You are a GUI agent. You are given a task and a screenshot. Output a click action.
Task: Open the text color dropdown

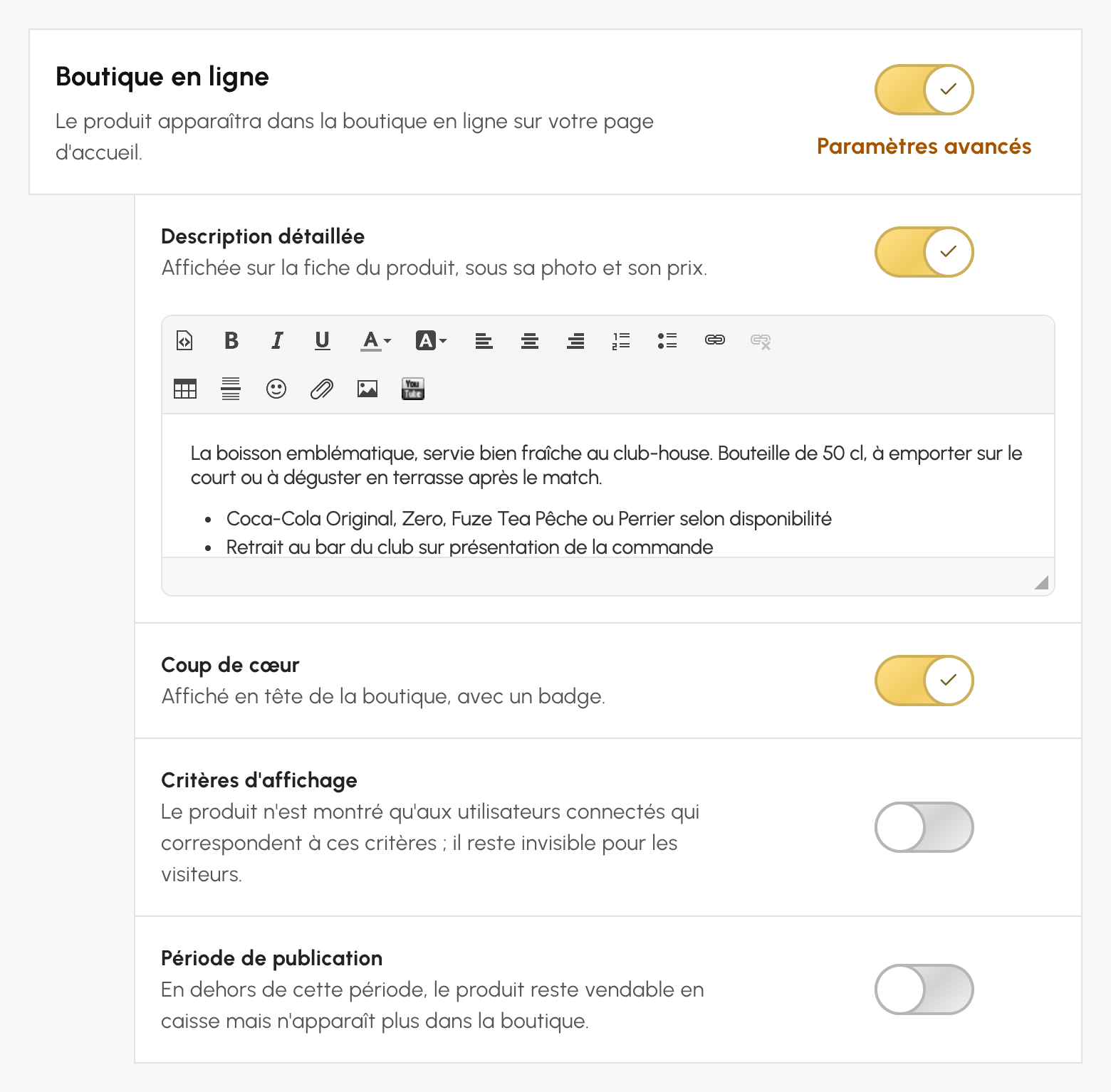click(376, 341)
